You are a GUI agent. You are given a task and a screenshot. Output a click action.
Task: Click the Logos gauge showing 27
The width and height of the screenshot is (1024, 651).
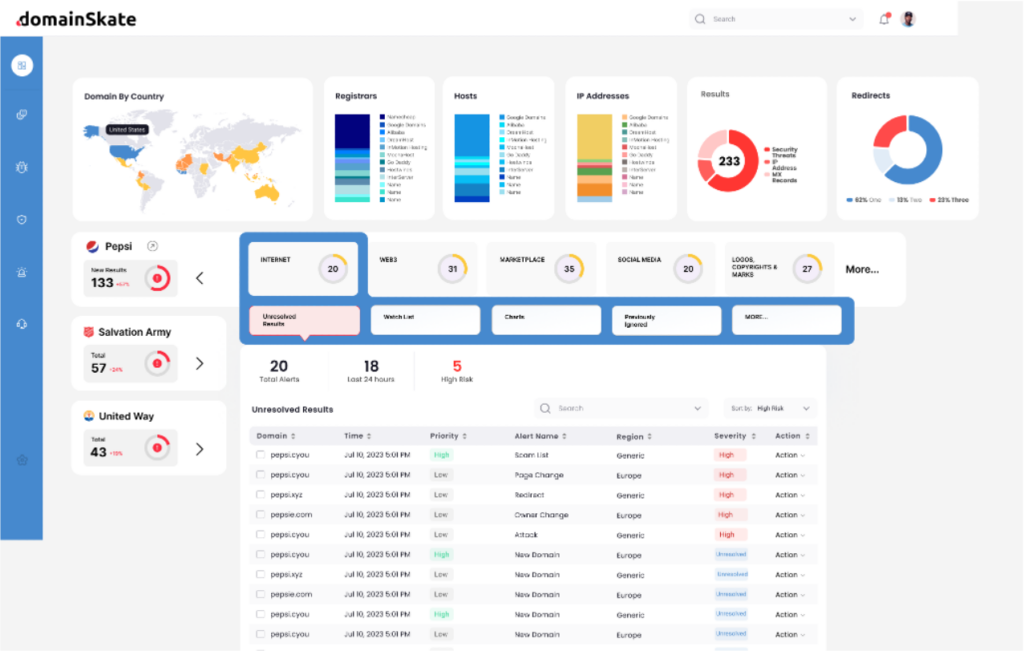point(807,268)
